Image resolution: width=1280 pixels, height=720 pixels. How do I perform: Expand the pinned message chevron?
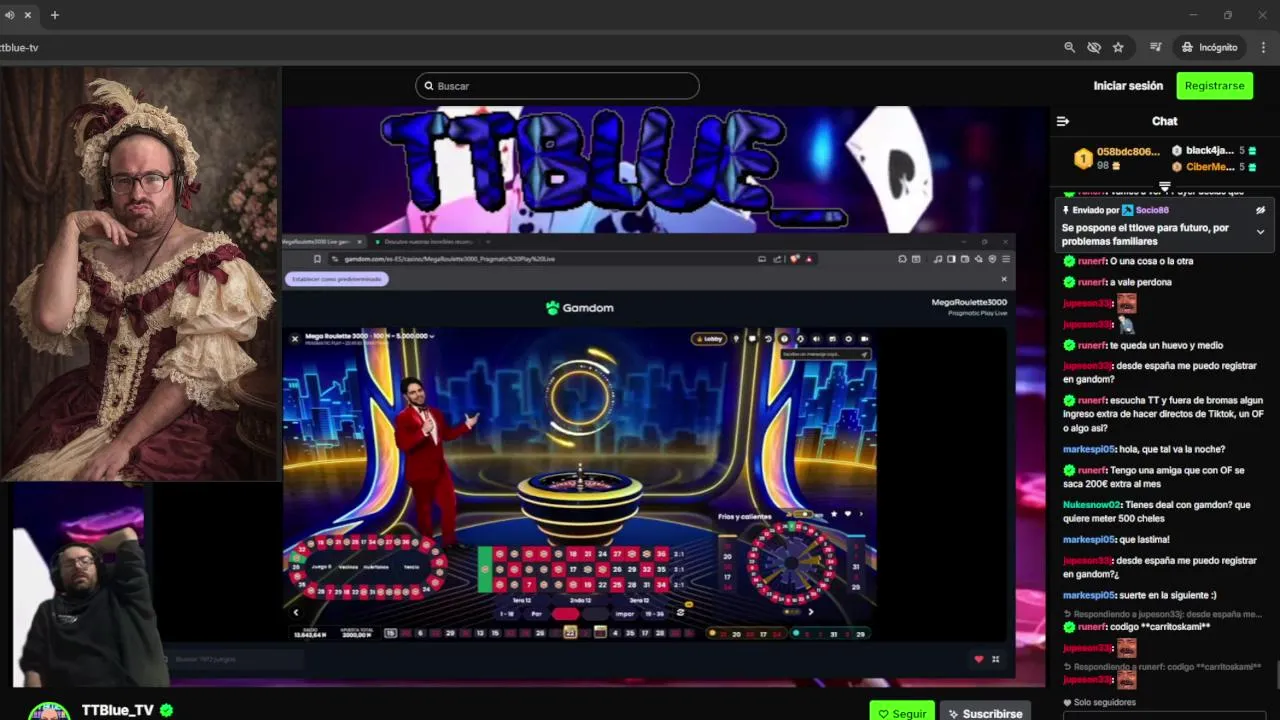pos(1260,232)
